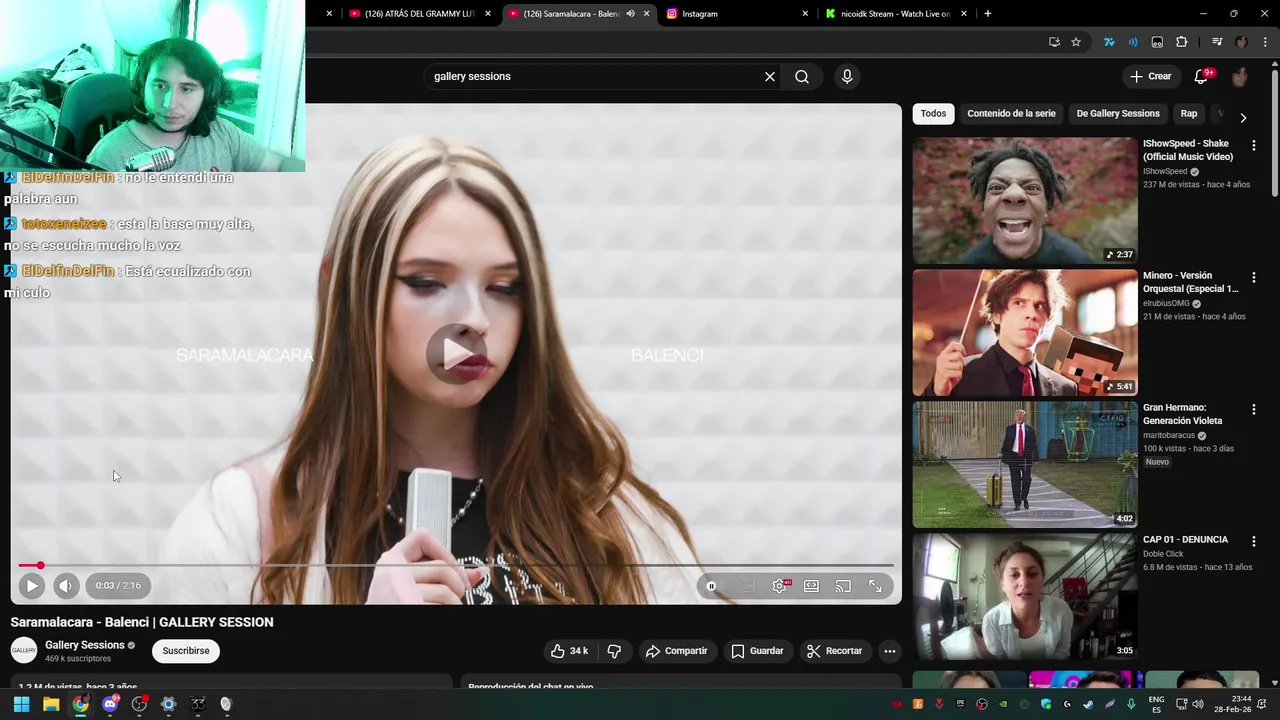Click the large center play overlay
This screenshot has width=1280, height=720.
click(x=457, y=353)
